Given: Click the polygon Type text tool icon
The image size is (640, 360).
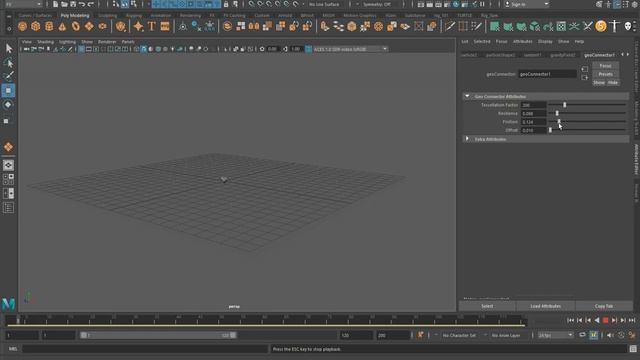Looking at the screenshot, I should tap(151, 27).
